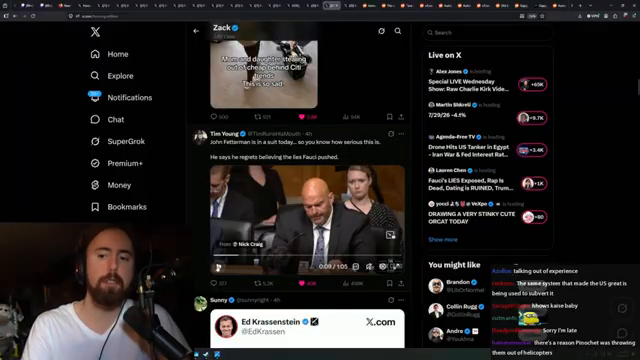This screenshot has width=640, height=360.
Task: Share the Zack video post
Action: tap(401, 117)
